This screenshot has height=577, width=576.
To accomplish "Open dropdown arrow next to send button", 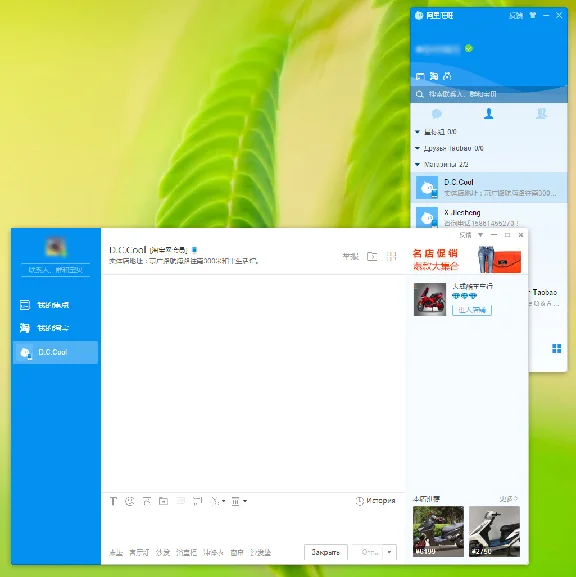I will pos(389,552).
